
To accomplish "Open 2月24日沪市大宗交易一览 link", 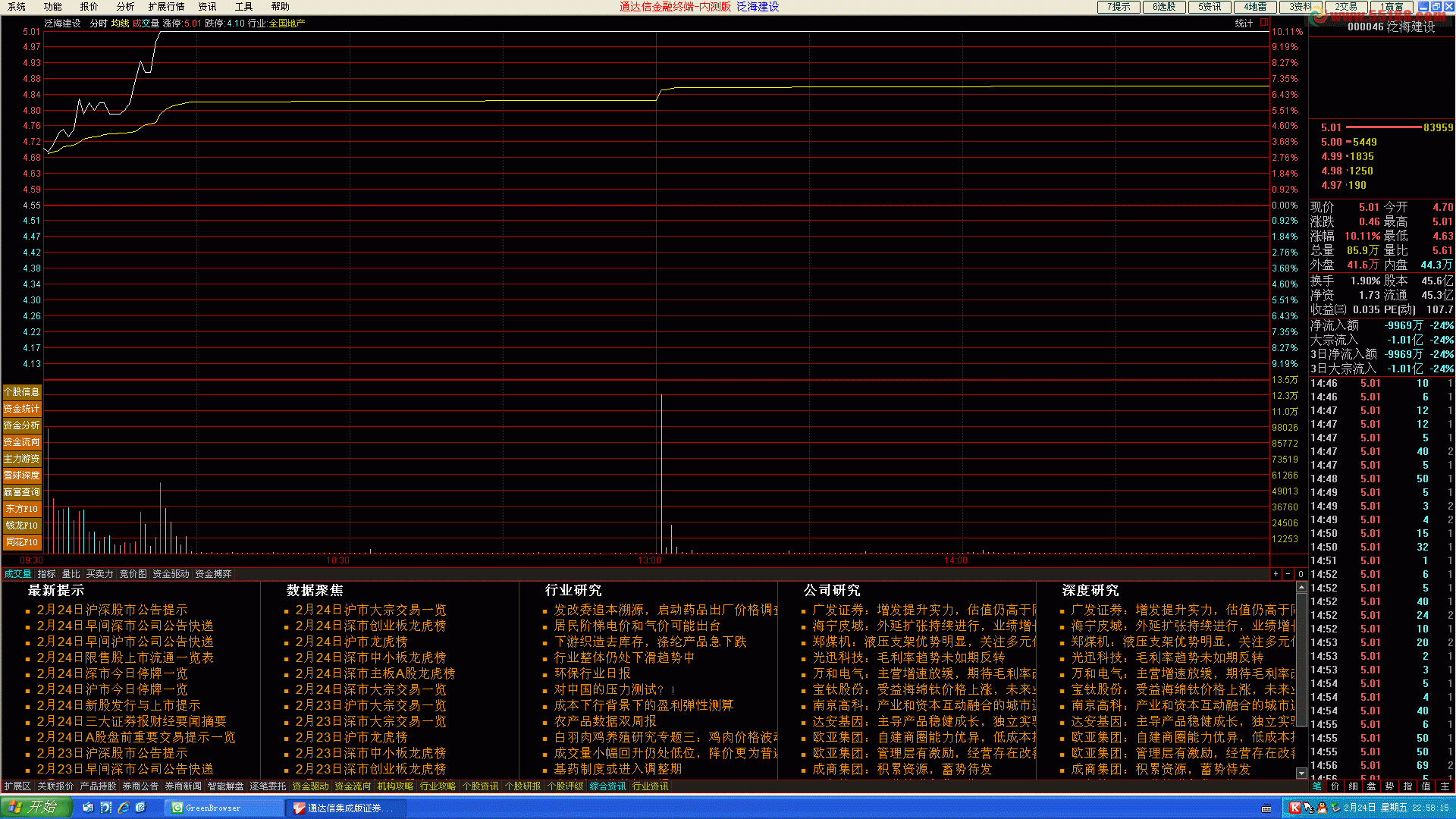I will point(371,610).
